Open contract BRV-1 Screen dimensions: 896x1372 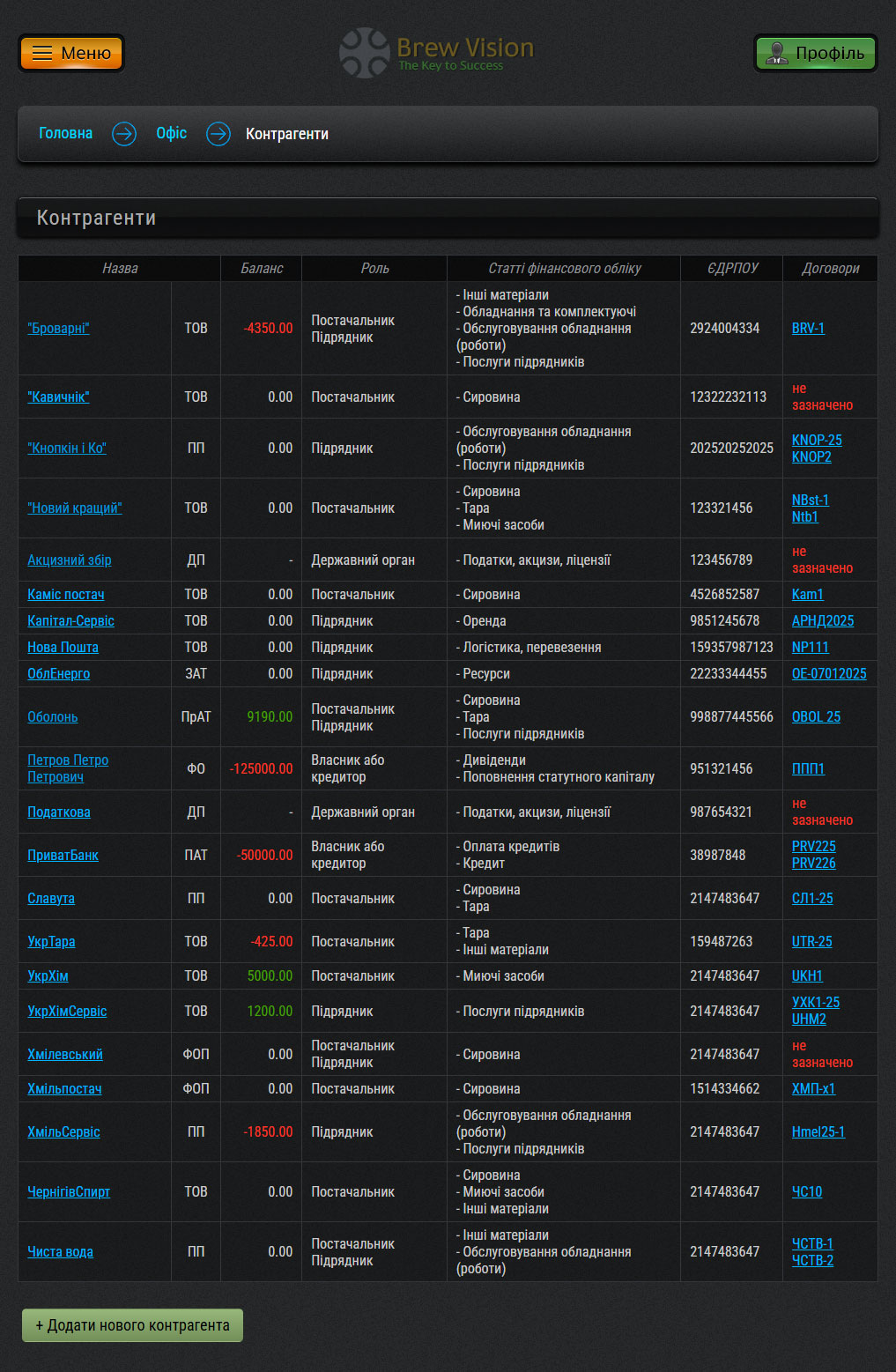point(808,328)
